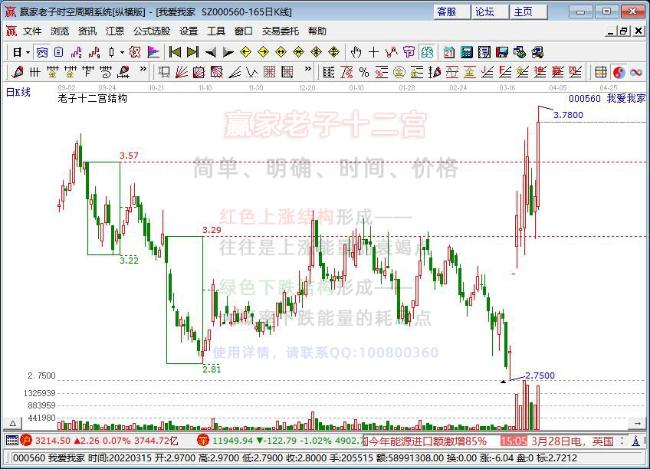
Task: Click the 3.57 structure price label
Action: [x=129, y=156]
